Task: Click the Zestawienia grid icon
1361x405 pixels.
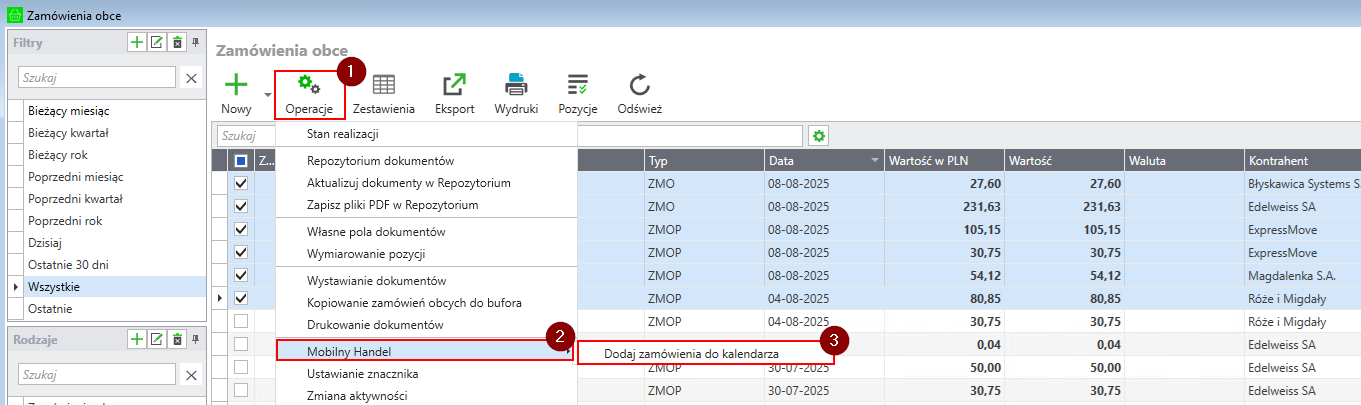Action: point(383,86)
